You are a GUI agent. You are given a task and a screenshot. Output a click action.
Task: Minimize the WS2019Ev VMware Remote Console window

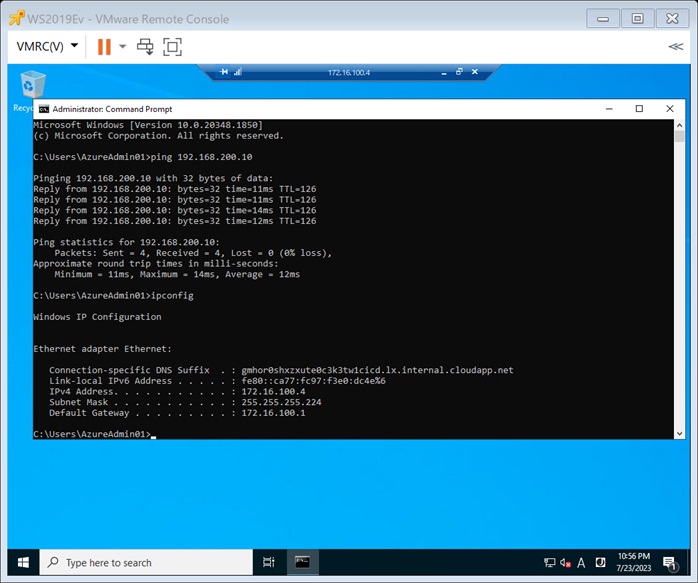coord(603,19)
